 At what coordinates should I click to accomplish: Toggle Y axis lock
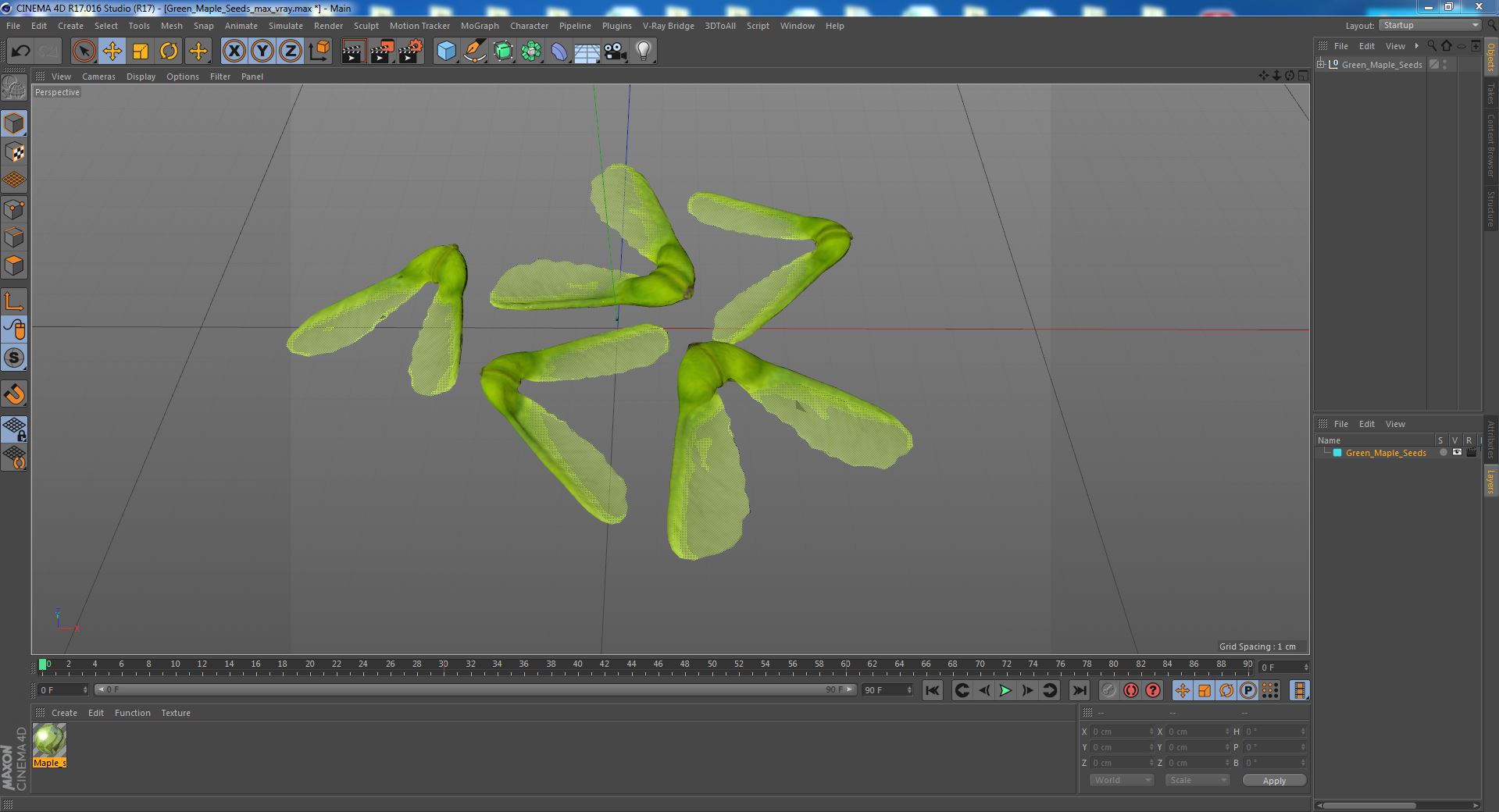pos(262,52)
